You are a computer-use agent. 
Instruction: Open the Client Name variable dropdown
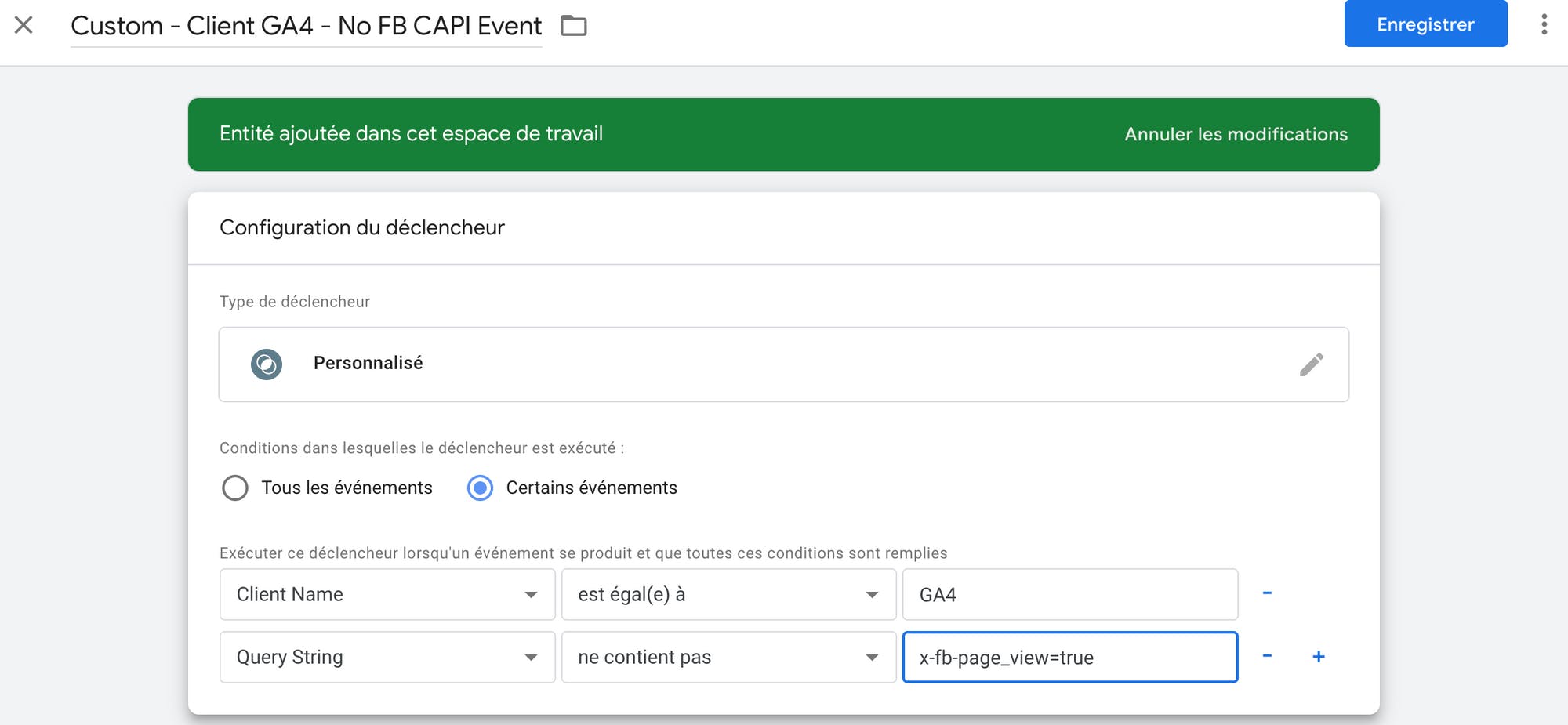click(387, 594)
